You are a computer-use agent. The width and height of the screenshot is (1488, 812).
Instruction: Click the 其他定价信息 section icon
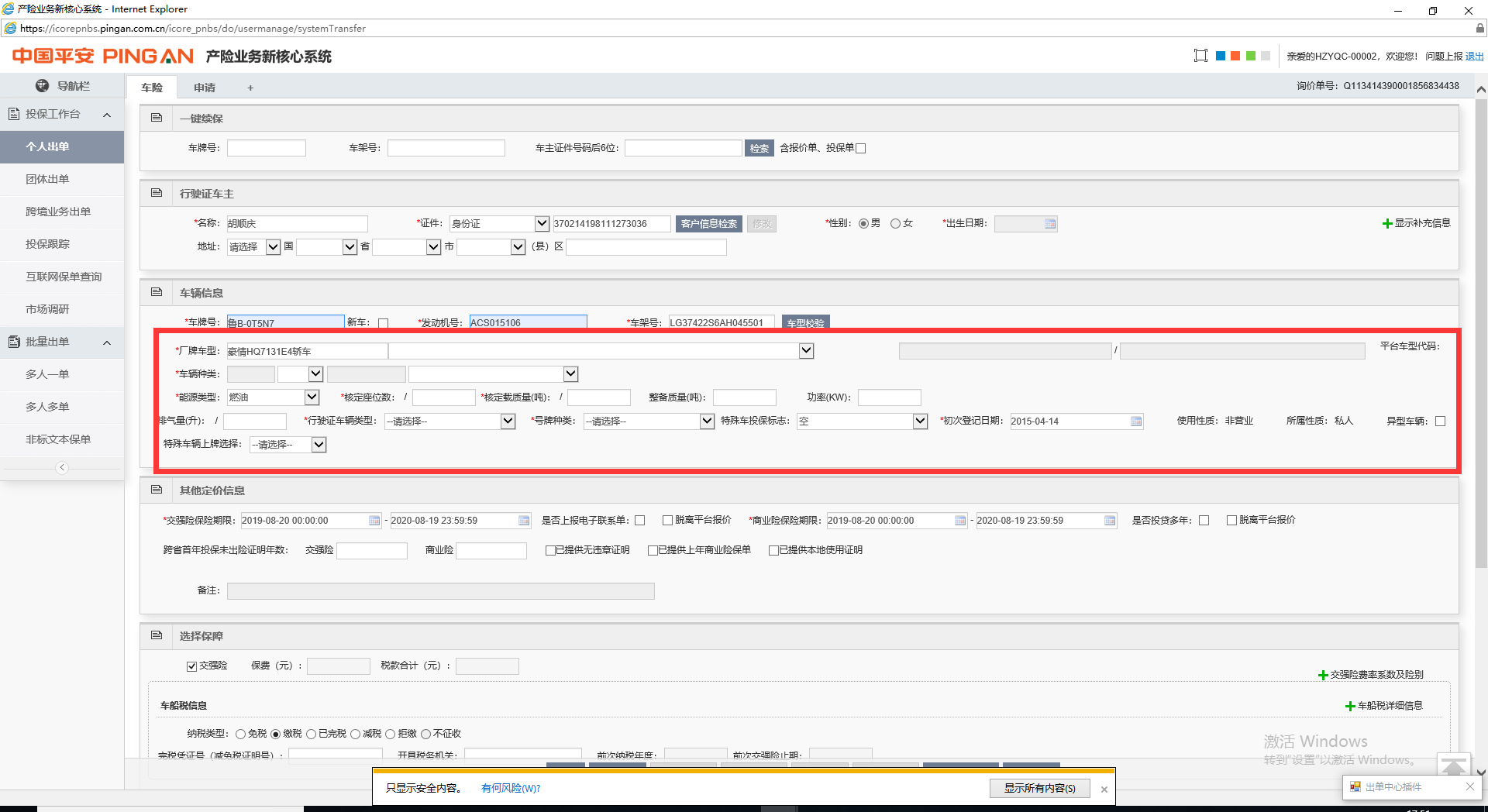coord(157,490)
